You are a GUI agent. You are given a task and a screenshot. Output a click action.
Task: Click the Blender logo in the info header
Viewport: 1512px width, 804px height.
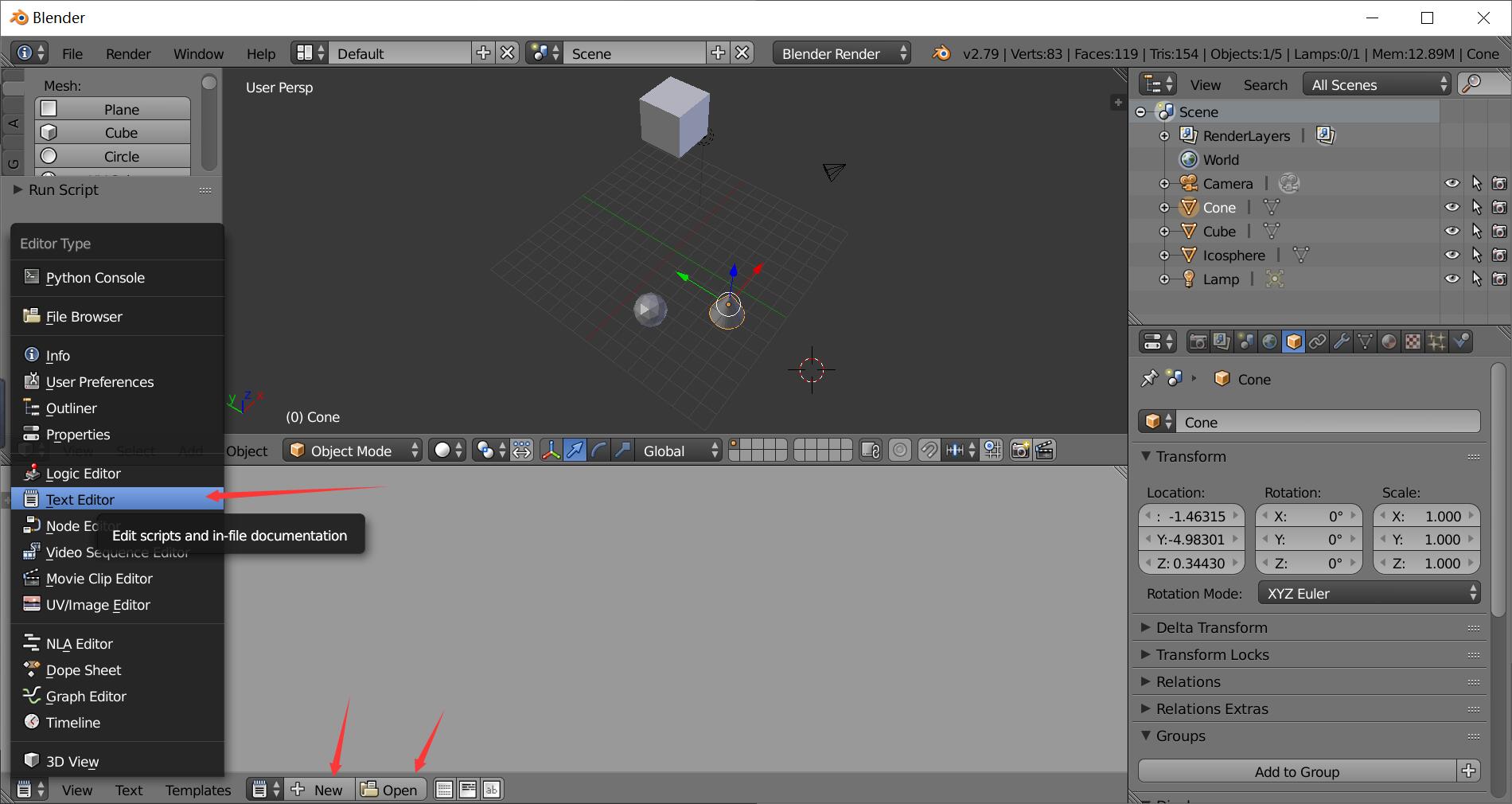click(941, 53)
